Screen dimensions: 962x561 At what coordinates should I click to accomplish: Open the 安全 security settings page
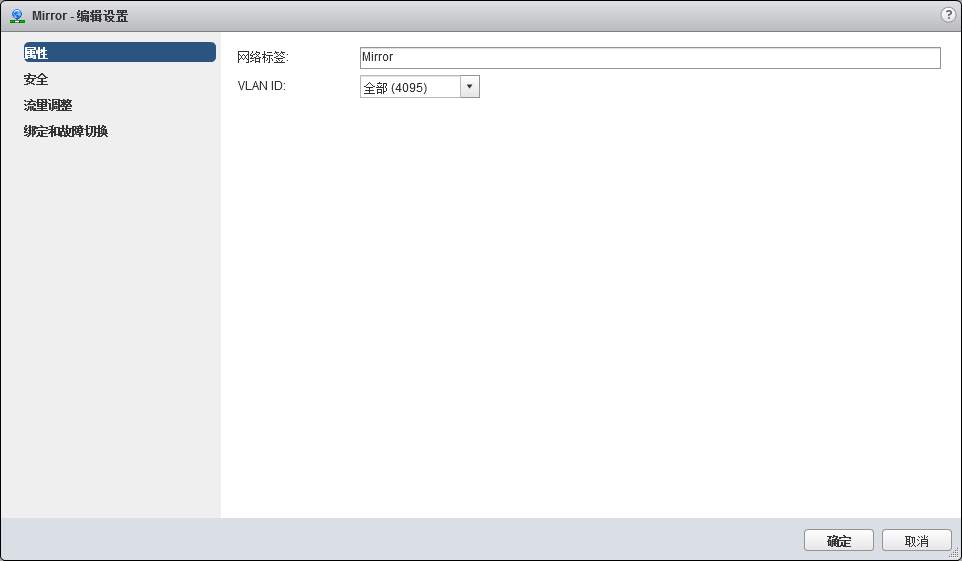[36, 79]
